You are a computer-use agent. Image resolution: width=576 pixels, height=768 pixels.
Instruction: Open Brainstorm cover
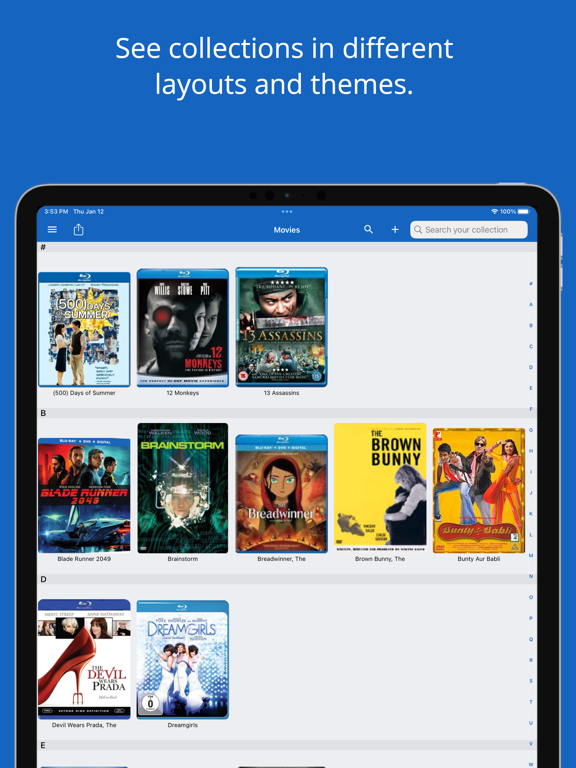tap(183, 488)
